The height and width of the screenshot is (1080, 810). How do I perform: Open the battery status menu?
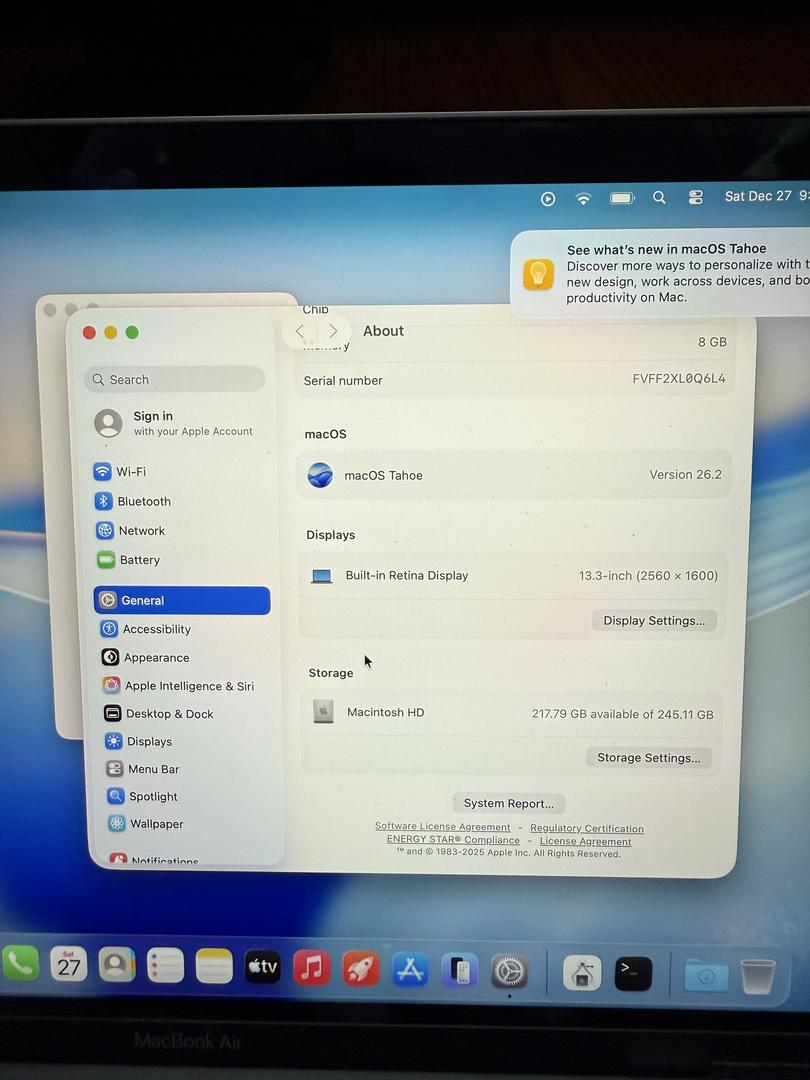622,198
